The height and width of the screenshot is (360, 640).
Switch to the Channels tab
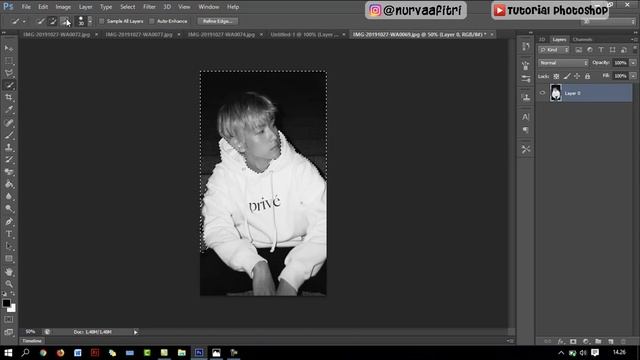(582, 40)
